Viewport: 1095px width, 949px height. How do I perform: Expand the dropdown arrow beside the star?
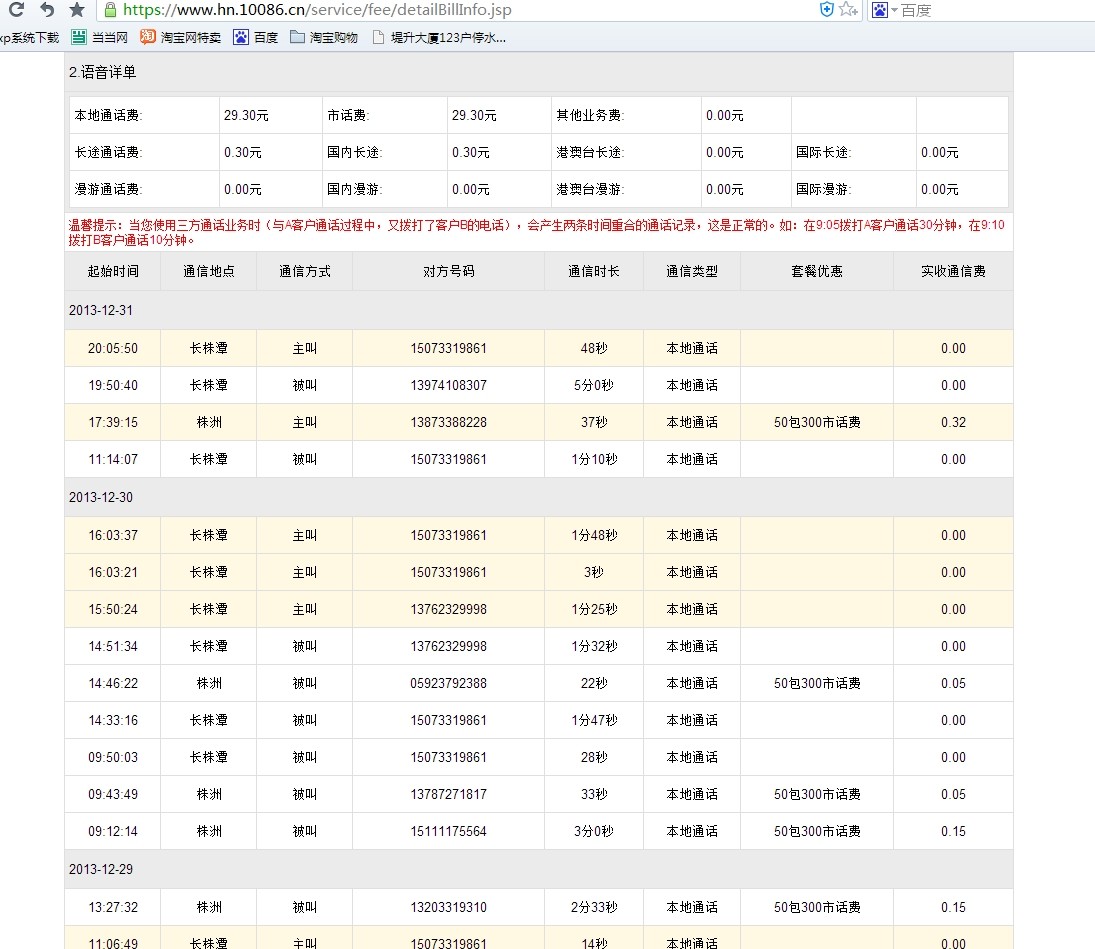click(x=857, y=10)
